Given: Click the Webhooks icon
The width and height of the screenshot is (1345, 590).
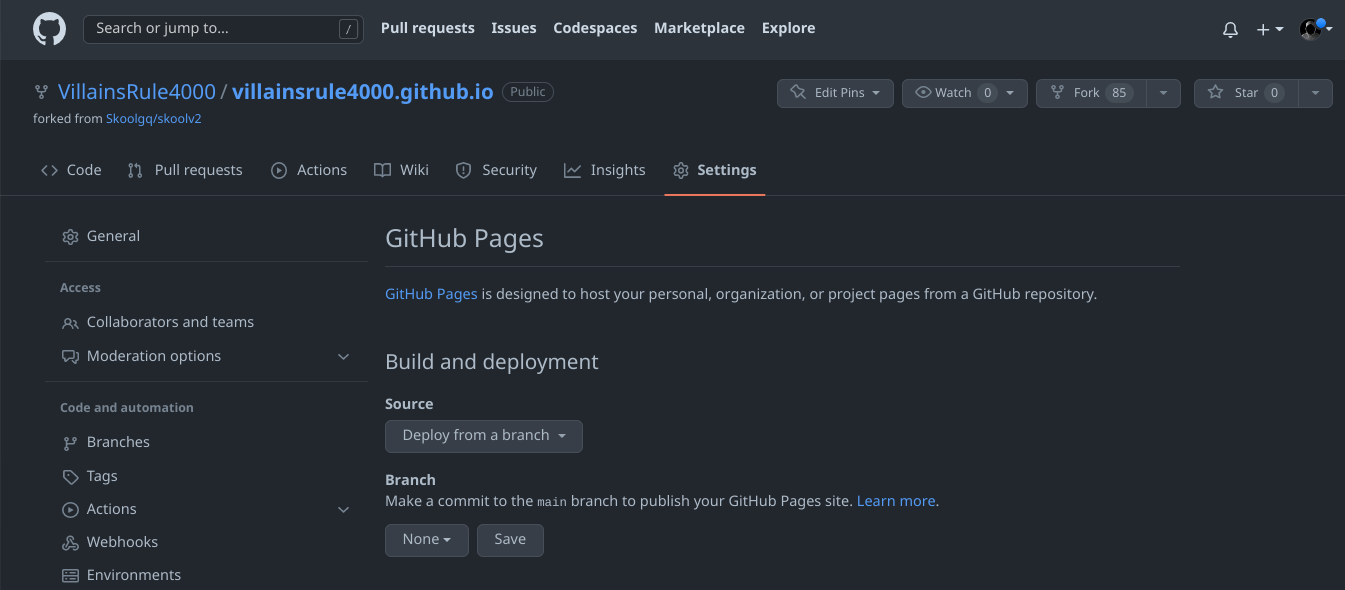Looking at the screenshot, I should [70, 543].
